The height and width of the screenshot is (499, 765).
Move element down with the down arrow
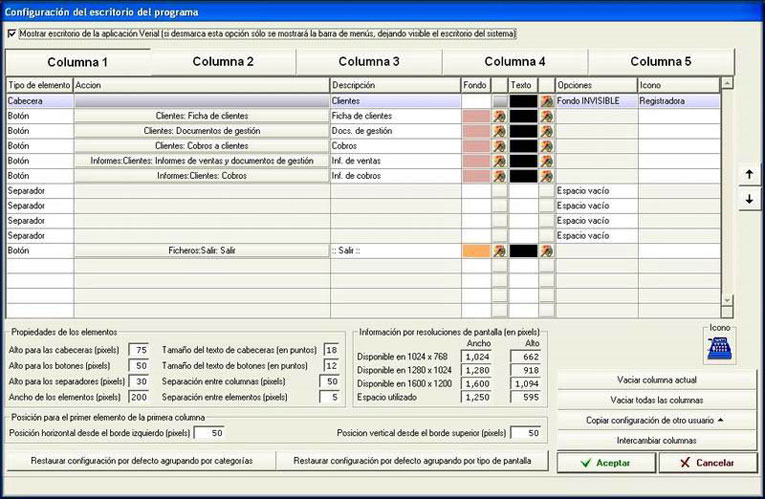[749, 200]
